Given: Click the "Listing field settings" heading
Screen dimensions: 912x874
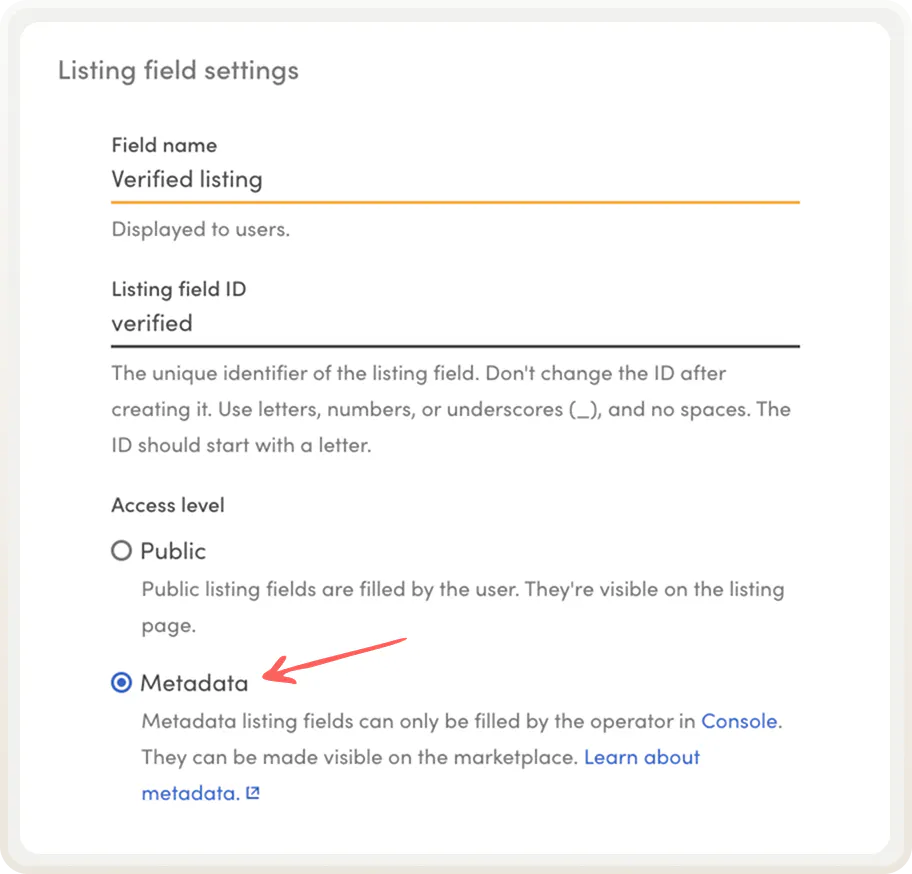Looking at the screenshot, I should click(x=178, y=71).
